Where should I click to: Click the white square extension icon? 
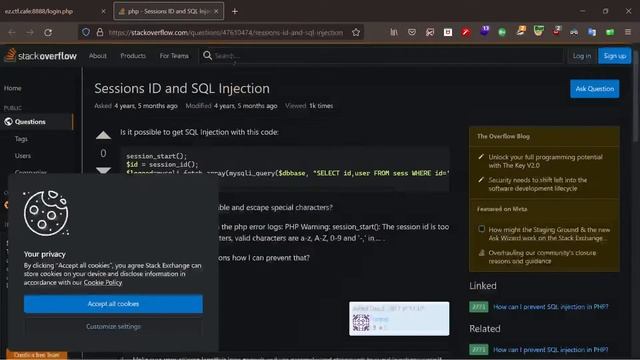[x=448, y=32]
